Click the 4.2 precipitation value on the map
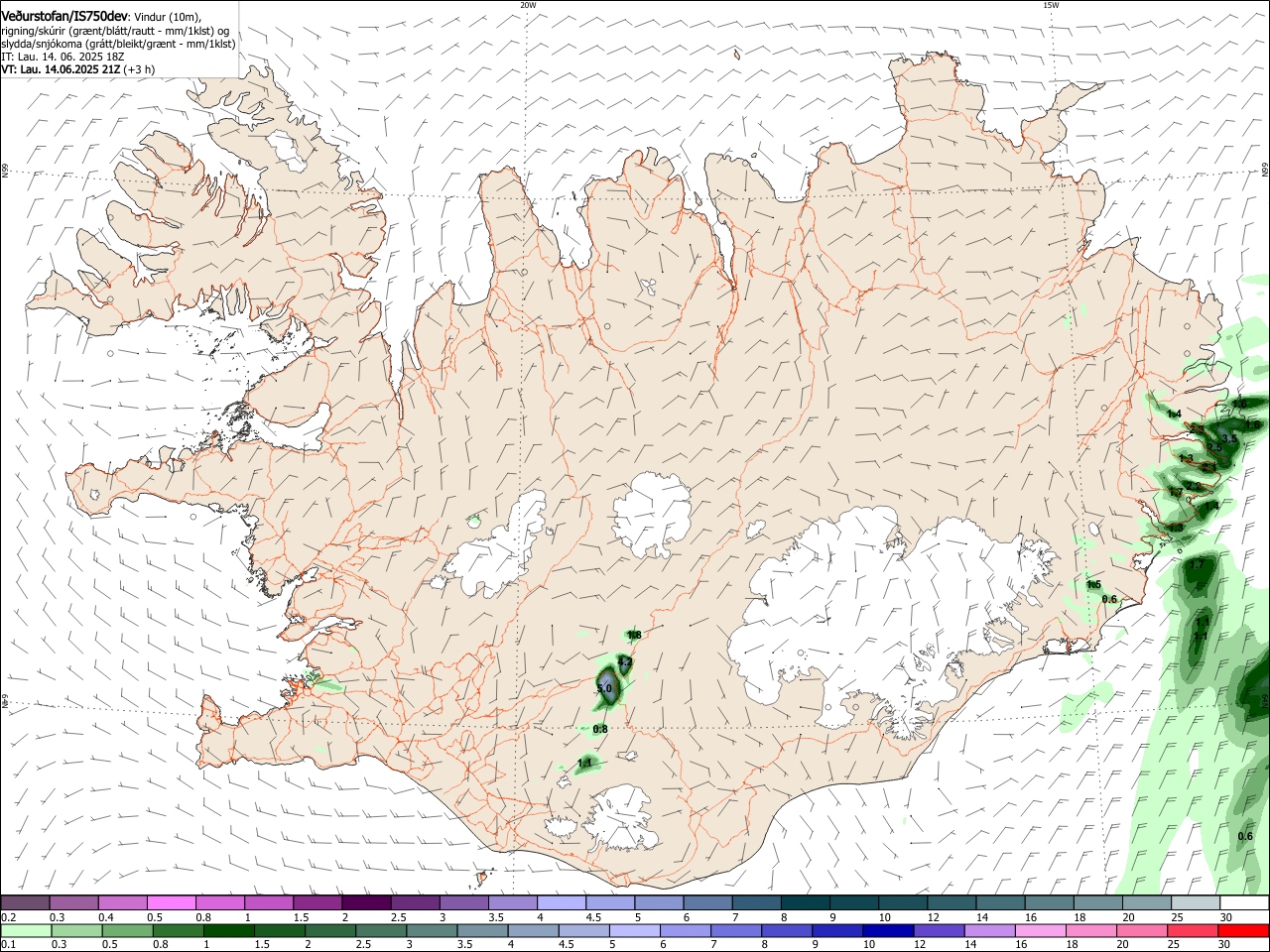The height and width of the screenshot is (952, 1270). point(625,661)
